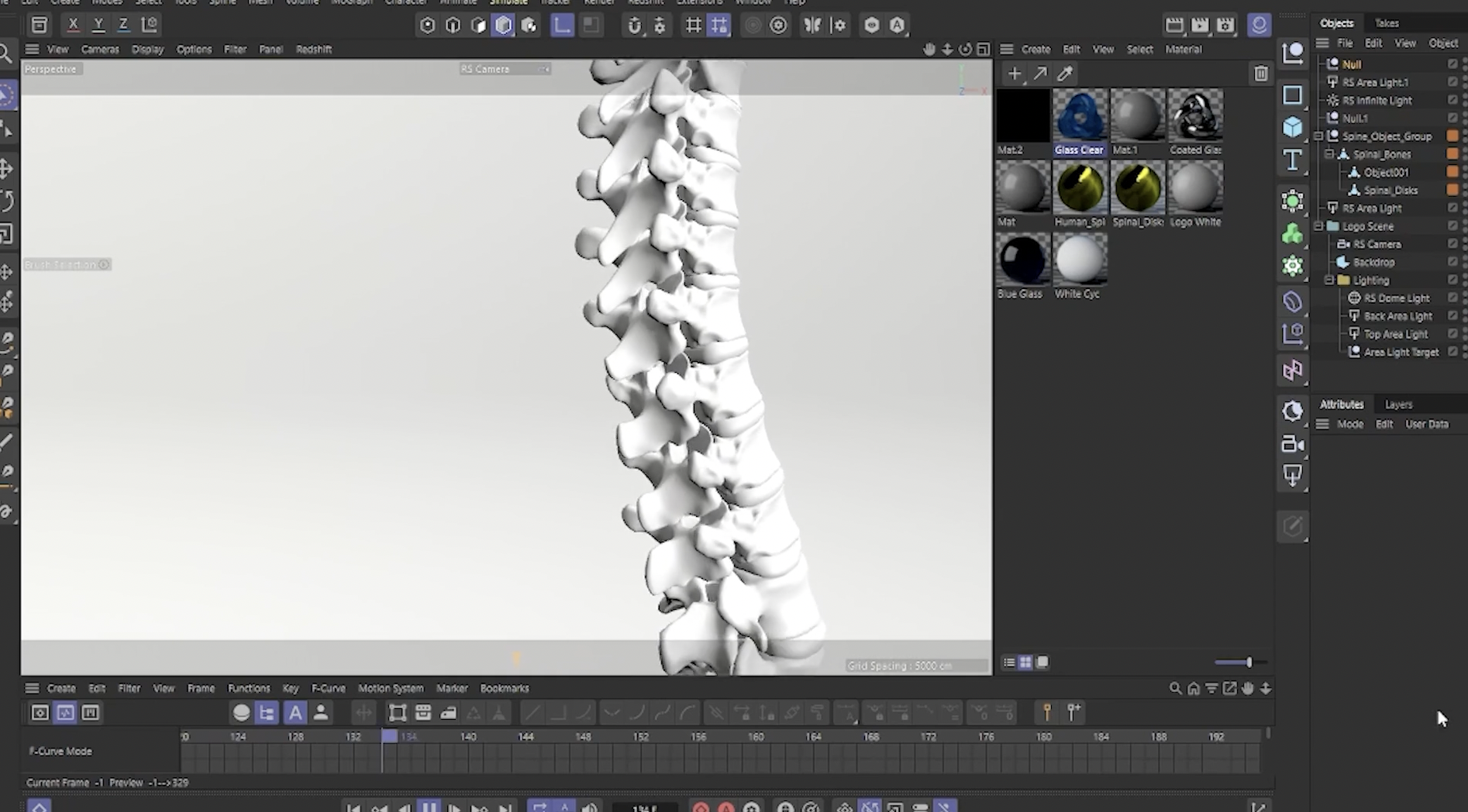Click the camera object icon in side palette

pos(1292,444)
